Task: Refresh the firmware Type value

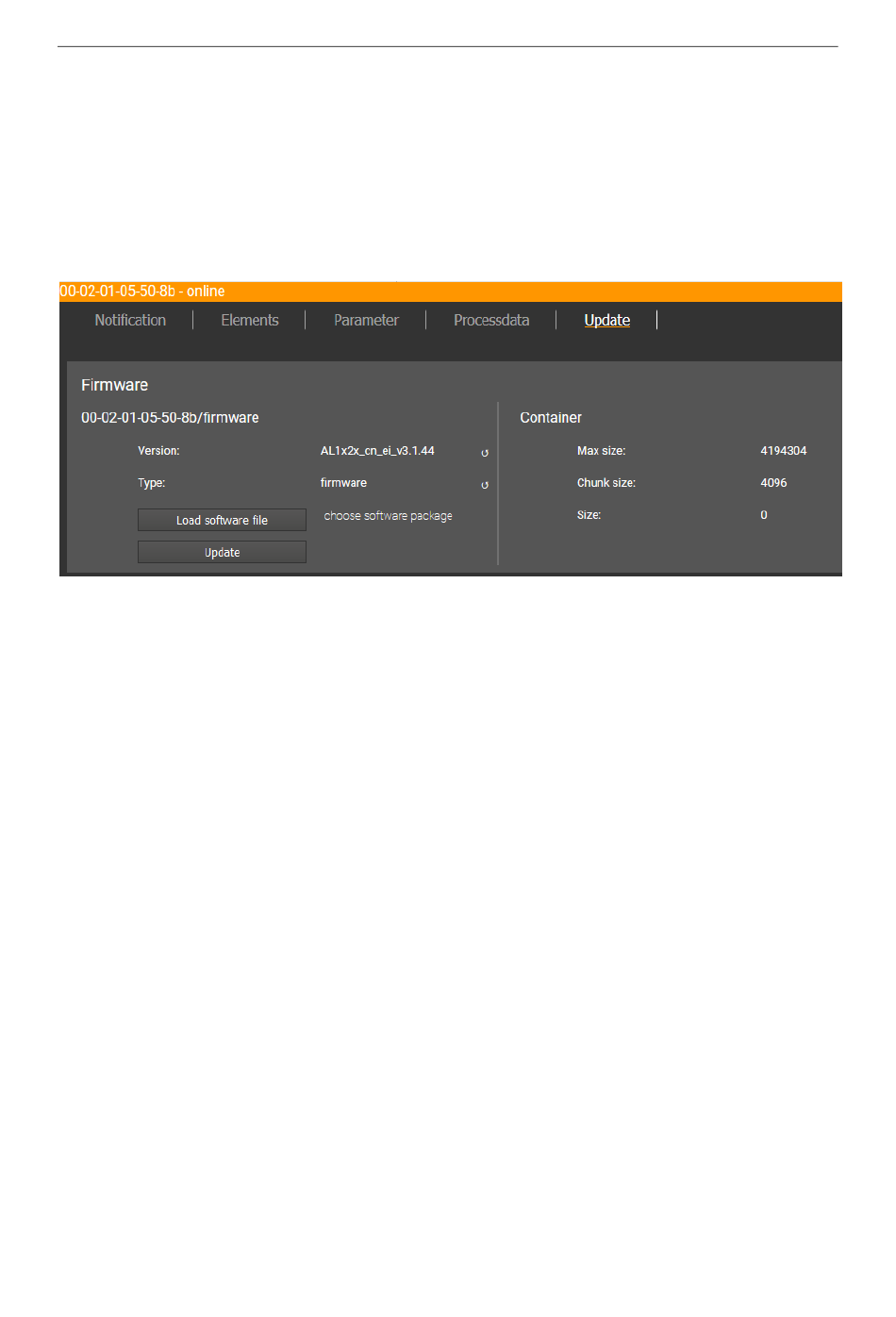Action: click(485, 485)
